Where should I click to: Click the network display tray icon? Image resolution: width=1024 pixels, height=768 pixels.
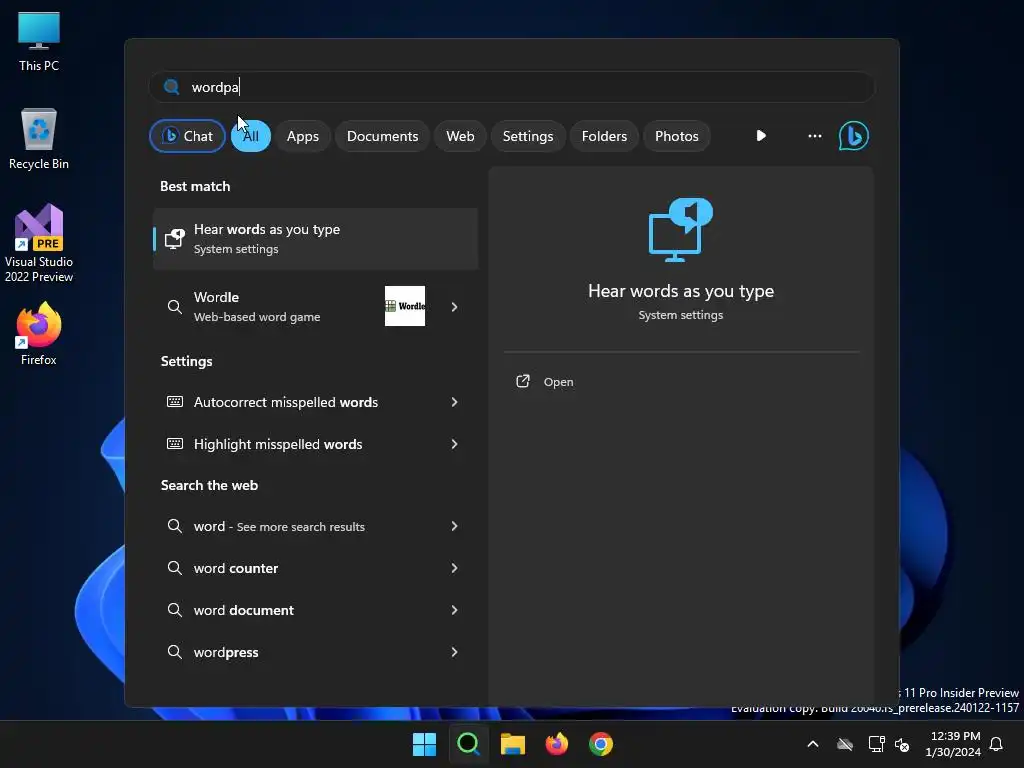click(x=876, y=744)
